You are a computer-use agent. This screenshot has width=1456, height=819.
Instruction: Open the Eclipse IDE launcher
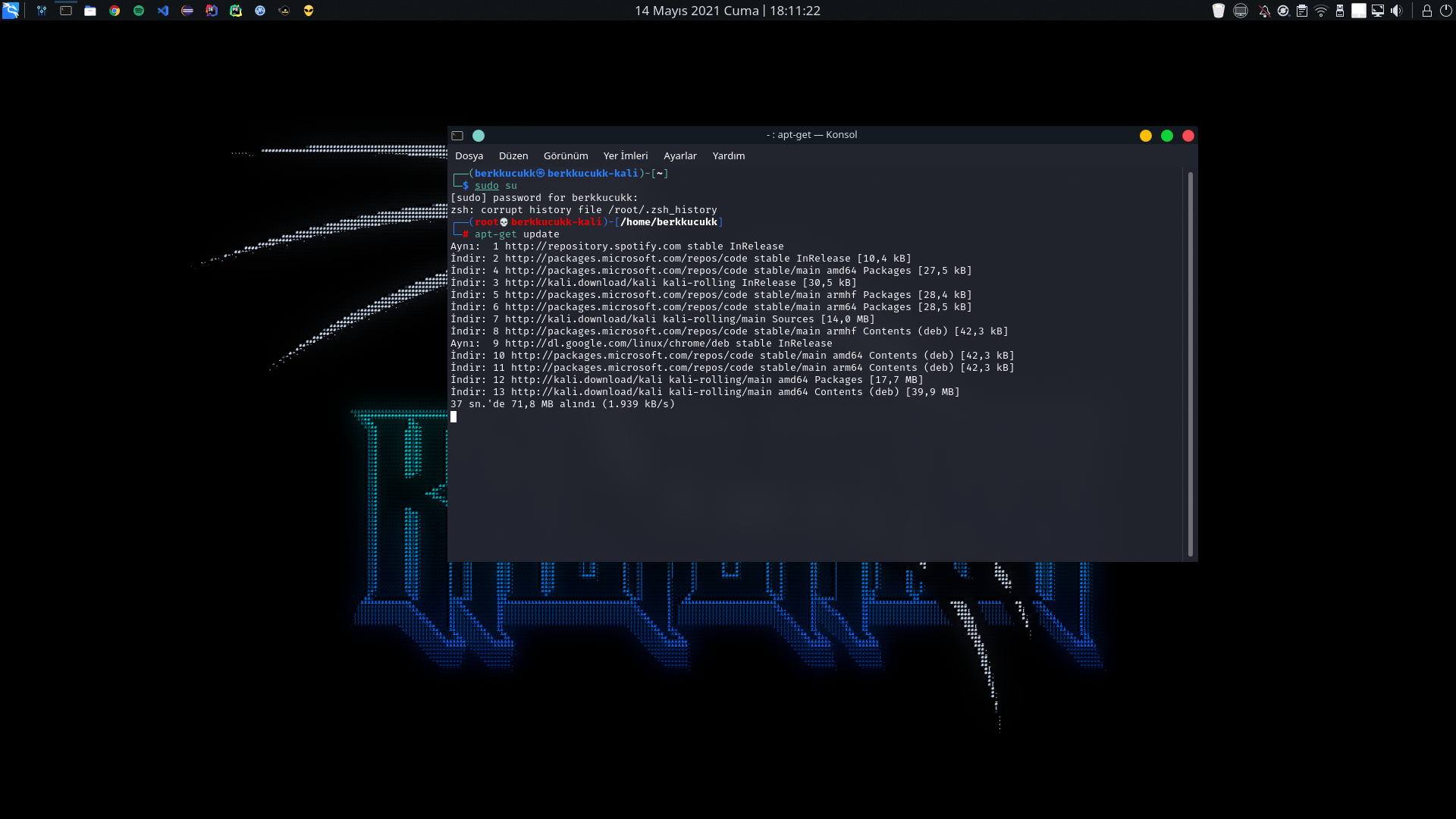[x=187, y=11]
